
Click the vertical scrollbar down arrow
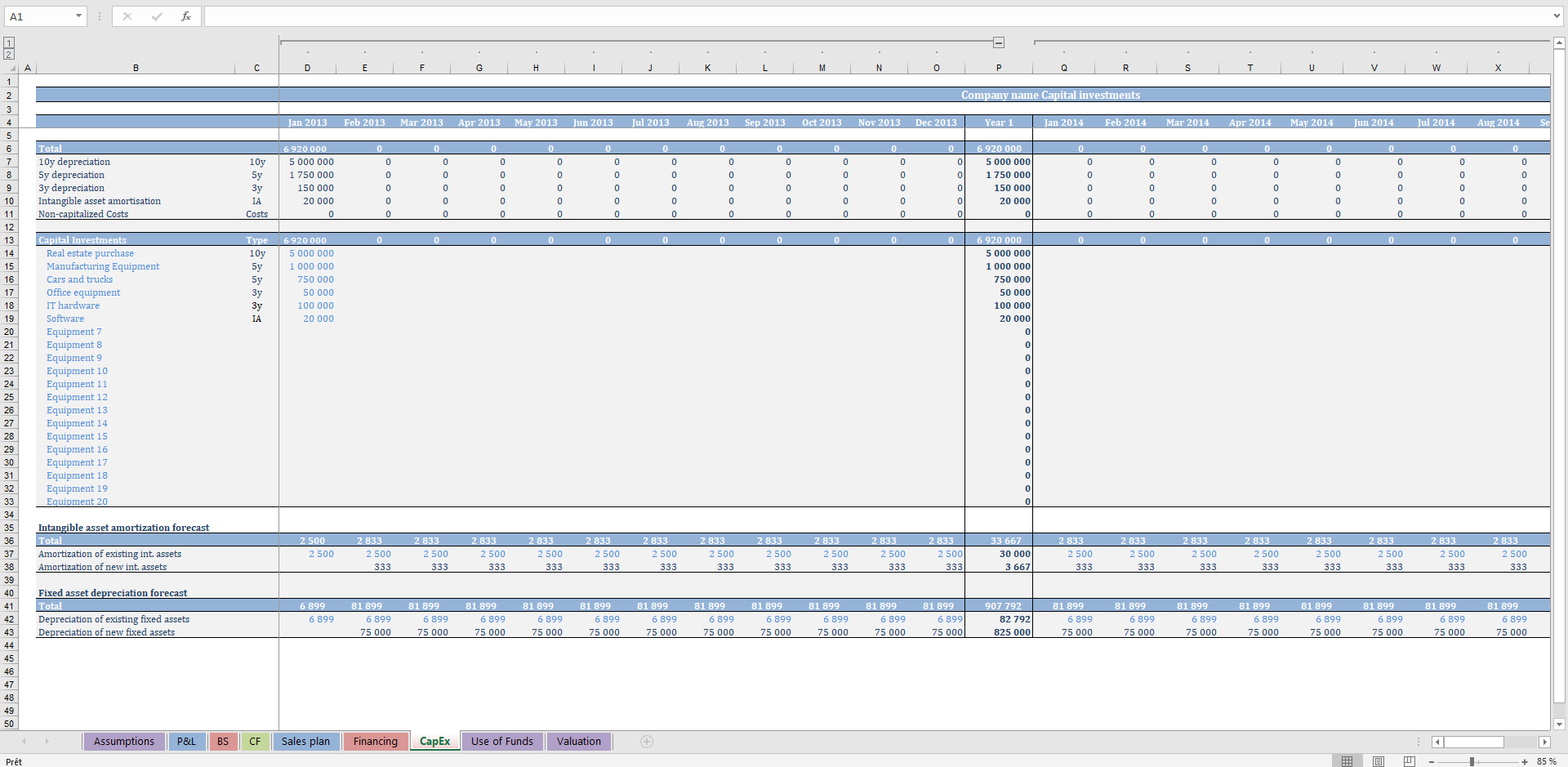[x=1559, y=724]
